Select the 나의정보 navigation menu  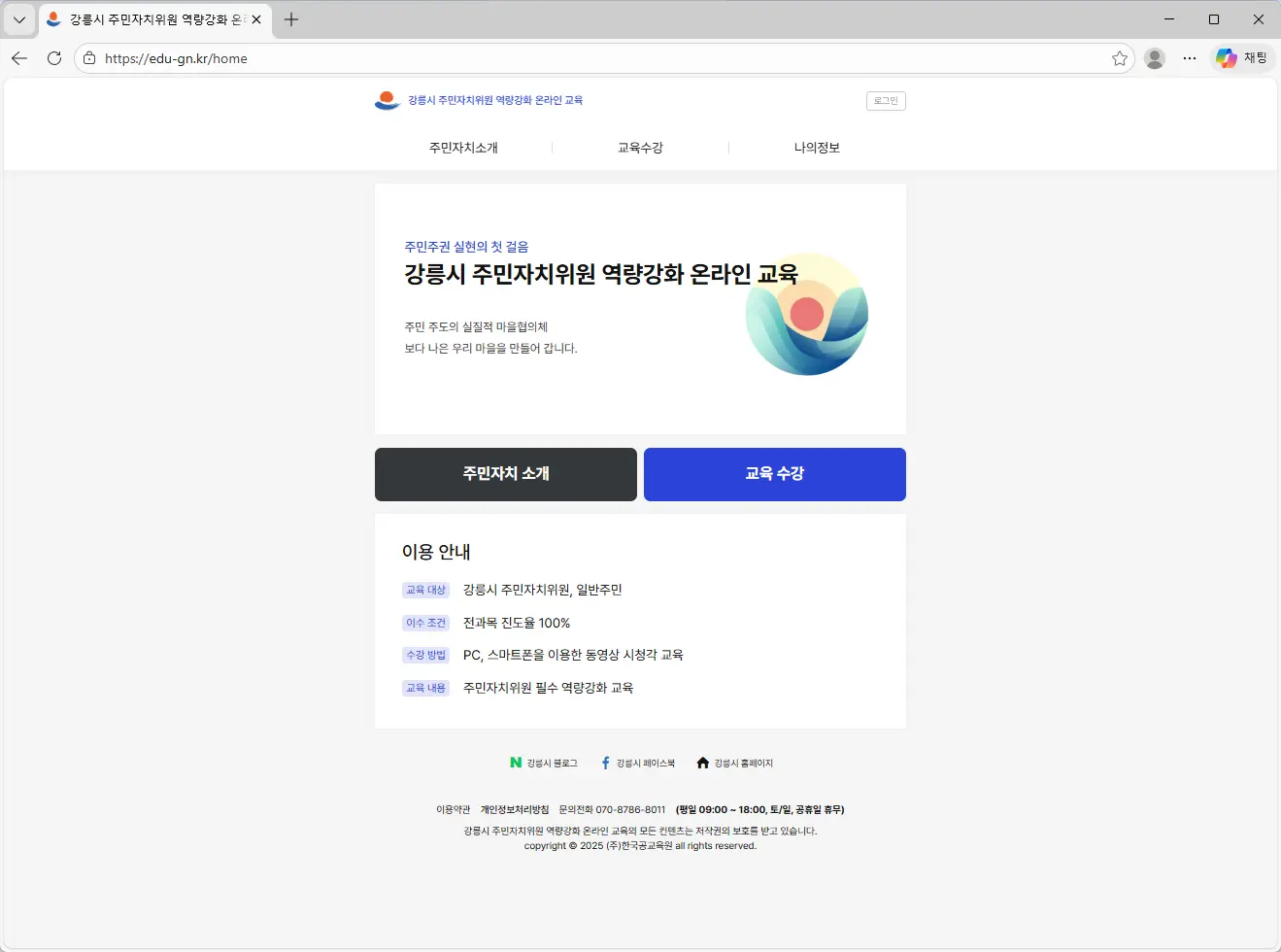click(817, 148)
